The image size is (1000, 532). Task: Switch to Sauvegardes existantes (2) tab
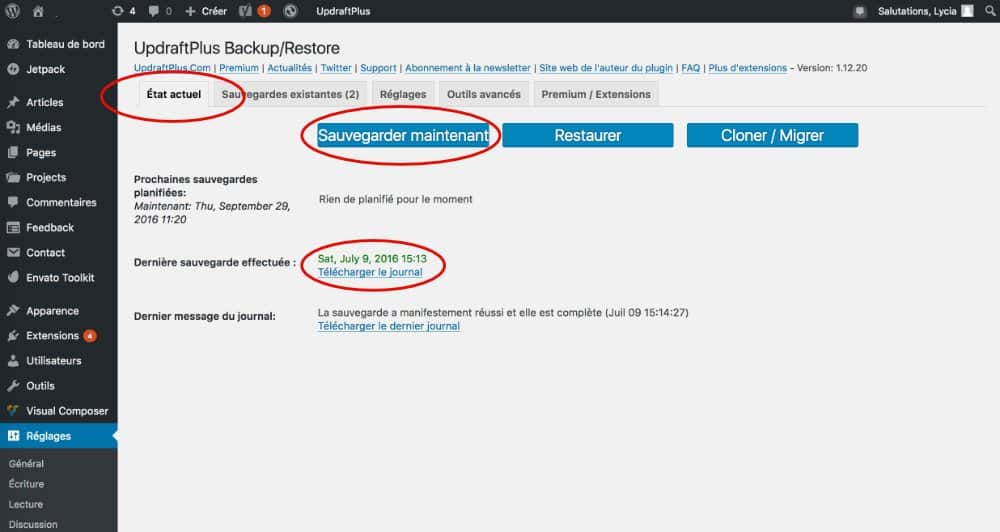click(x=290, y=94)
